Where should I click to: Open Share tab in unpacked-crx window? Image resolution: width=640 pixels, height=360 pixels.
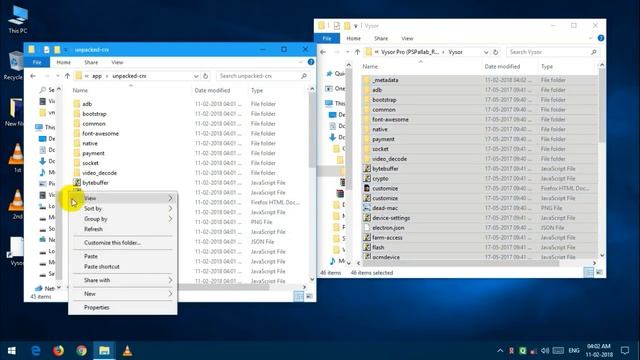[91, 62]
